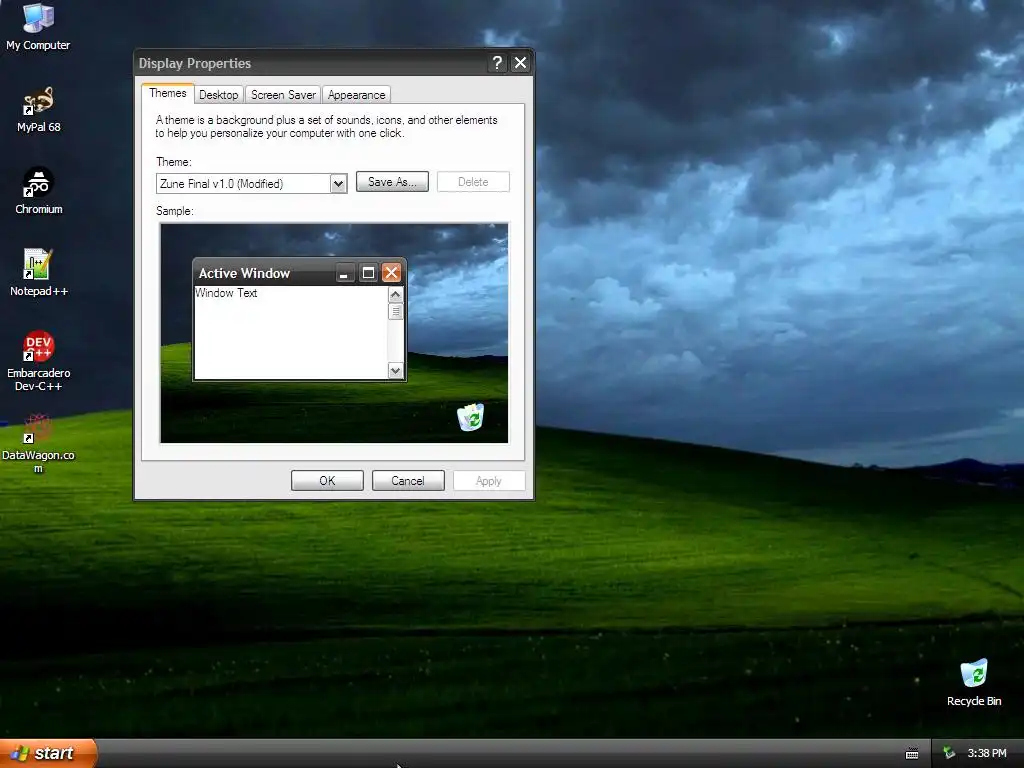Click Cancel in Display Properties
The height and width of the screenshot is (768, 1024).
click(x=408, y=481)
